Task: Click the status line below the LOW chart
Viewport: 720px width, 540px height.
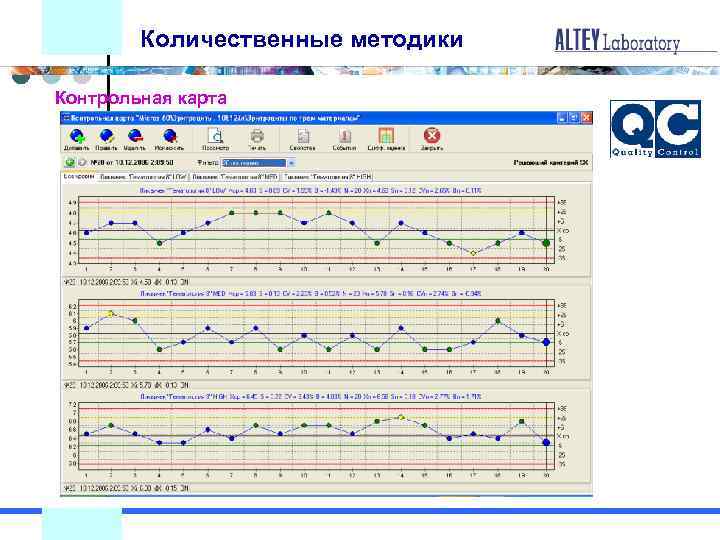Action: click(126, 282)
